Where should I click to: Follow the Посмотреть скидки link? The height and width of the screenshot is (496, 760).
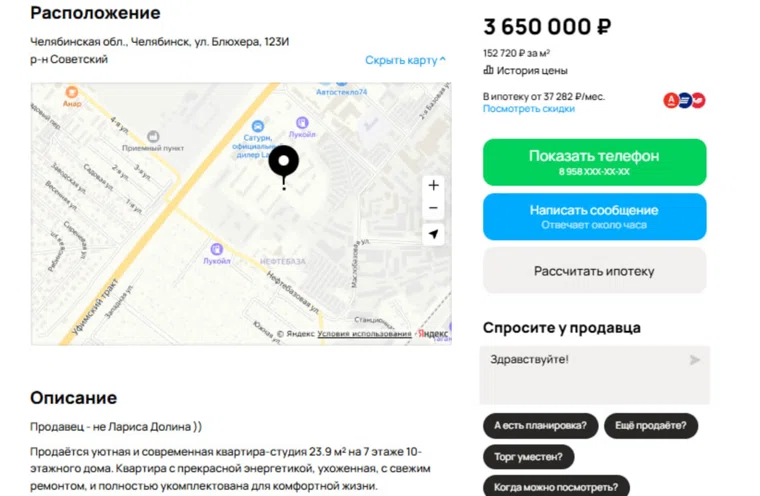528,109
